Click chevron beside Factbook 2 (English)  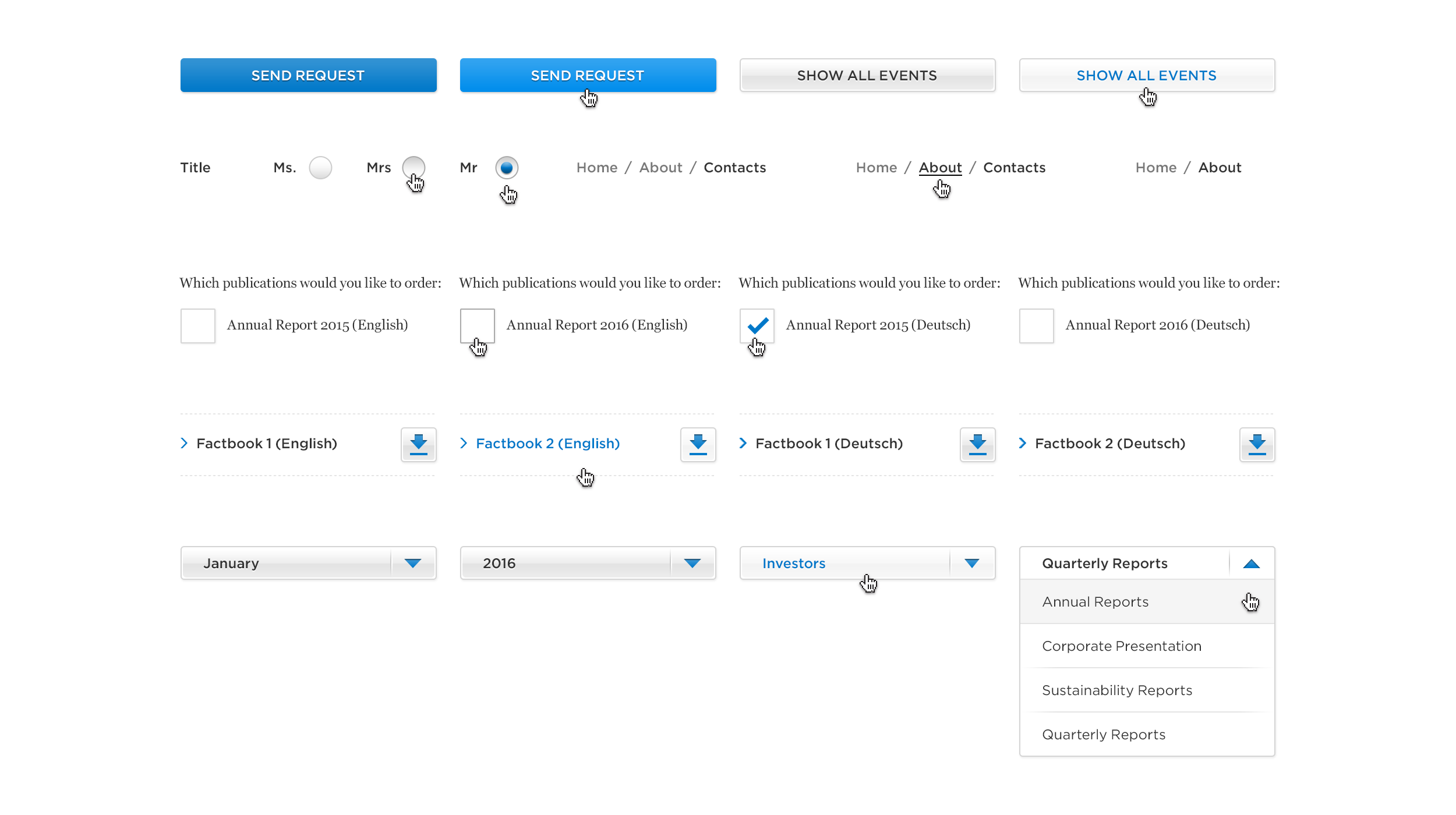click(464, 443)
